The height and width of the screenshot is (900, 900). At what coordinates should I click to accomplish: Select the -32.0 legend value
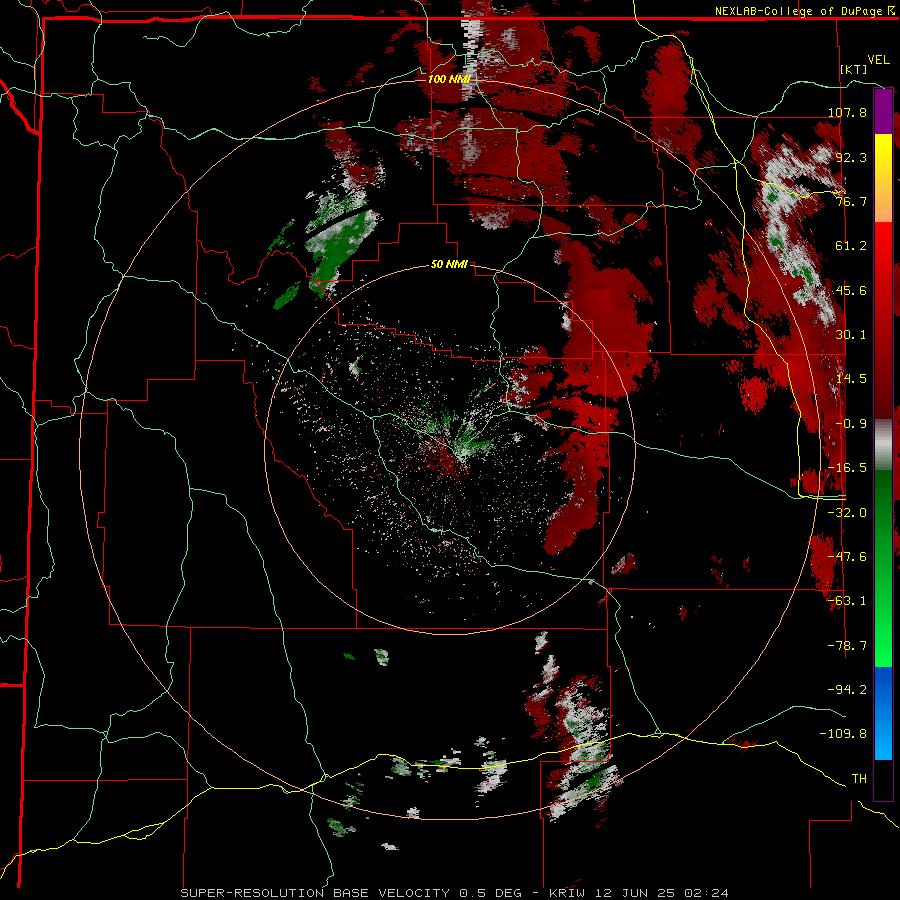click(847, 513)
